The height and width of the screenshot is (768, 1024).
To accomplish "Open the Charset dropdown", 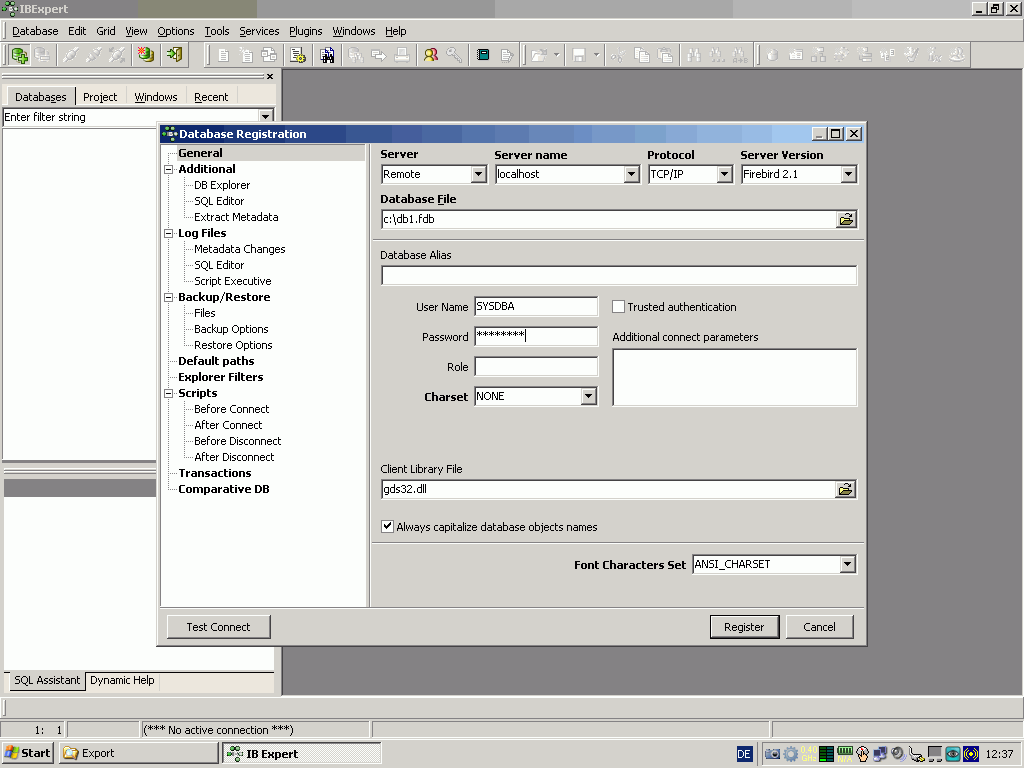I will [588, 396].
